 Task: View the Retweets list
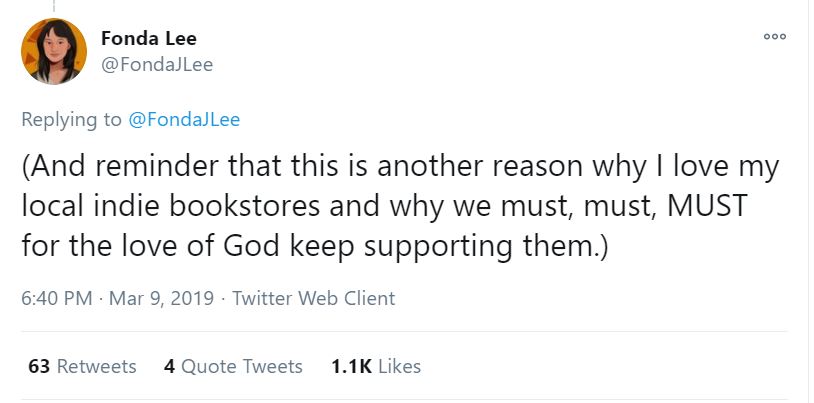(x=96, y=367)
